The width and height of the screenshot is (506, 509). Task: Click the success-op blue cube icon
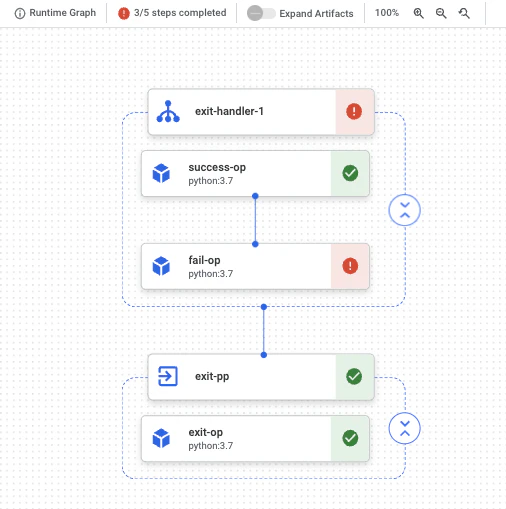click(161, 173)
